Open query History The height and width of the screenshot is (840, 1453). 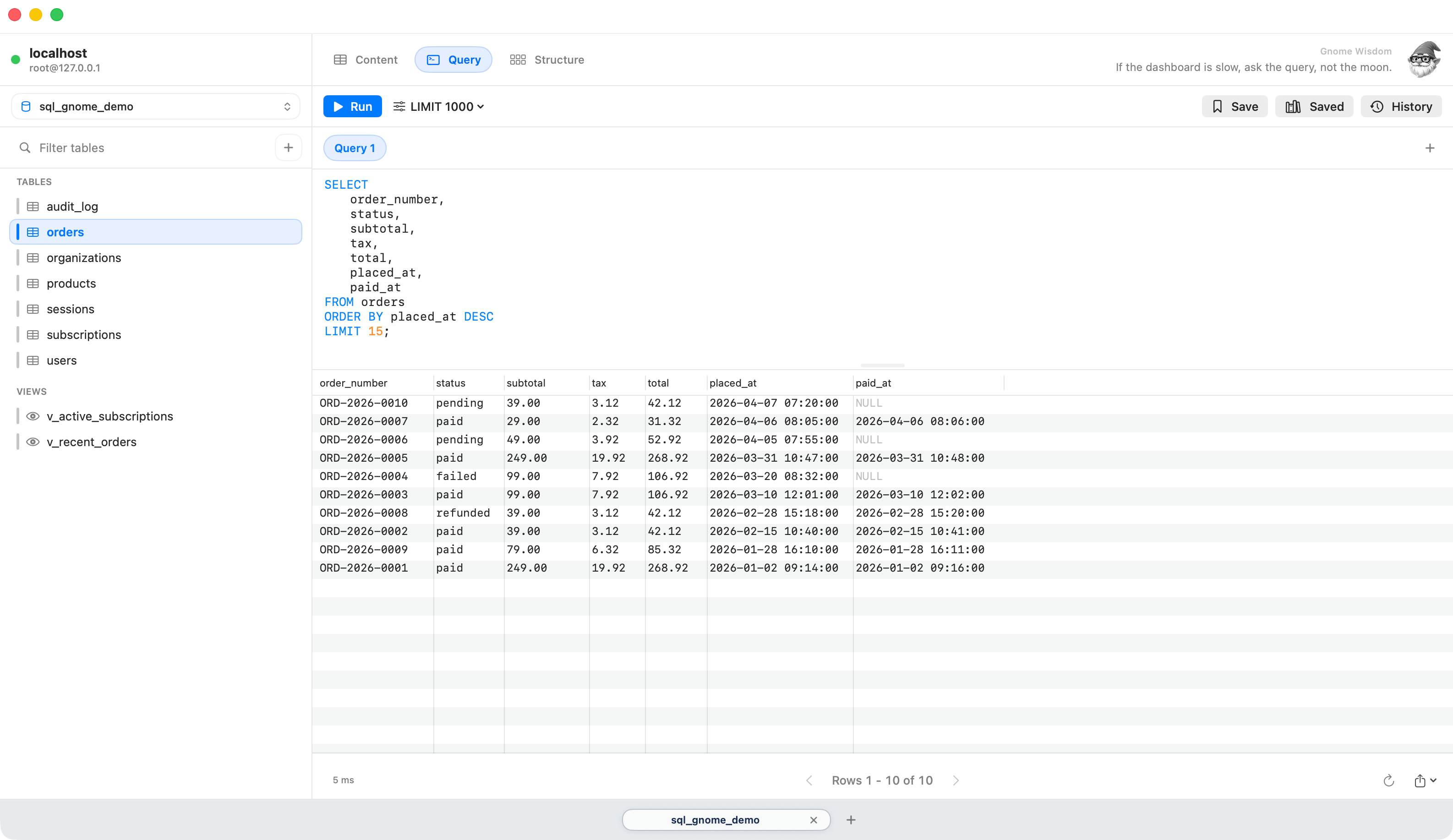click(1401, 107)
